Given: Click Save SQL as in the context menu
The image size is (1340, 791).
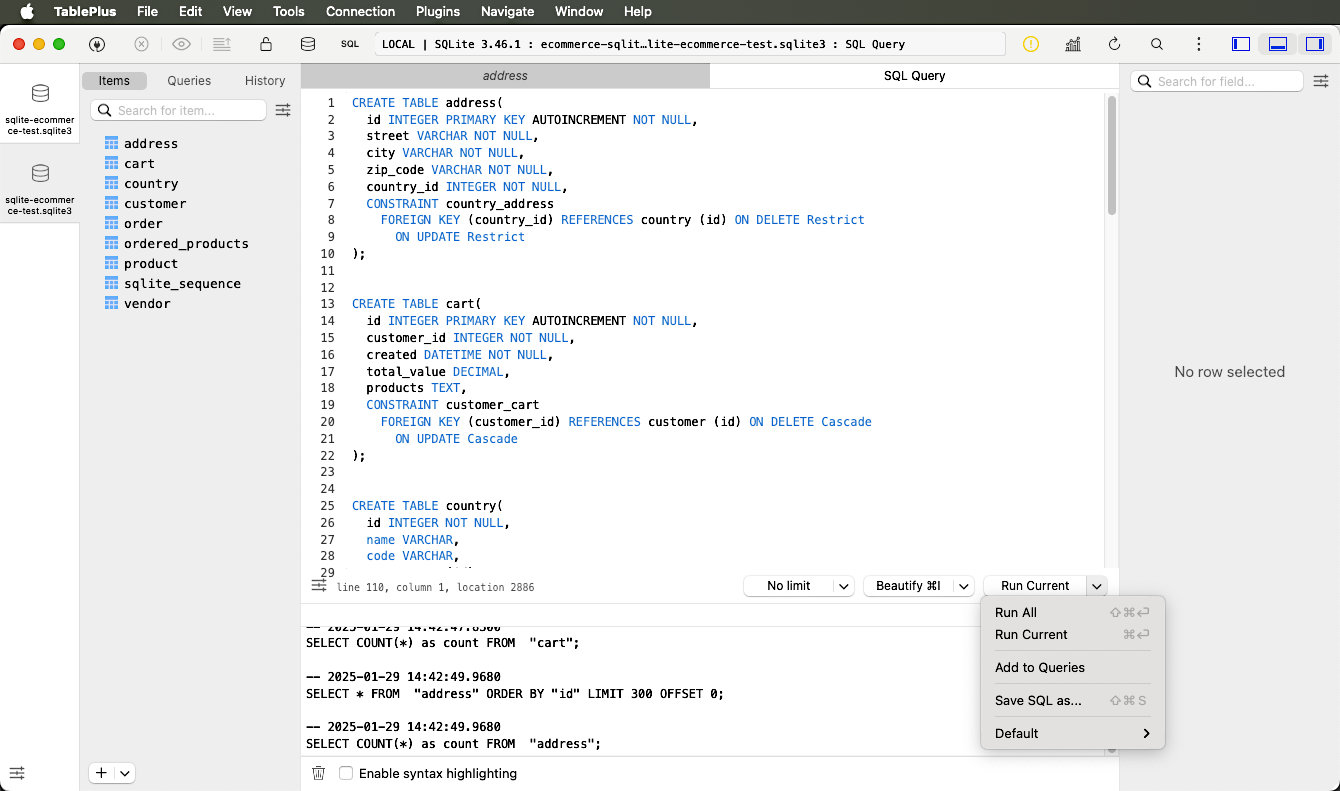Looking at the screenshot, I should (1039, 700).
